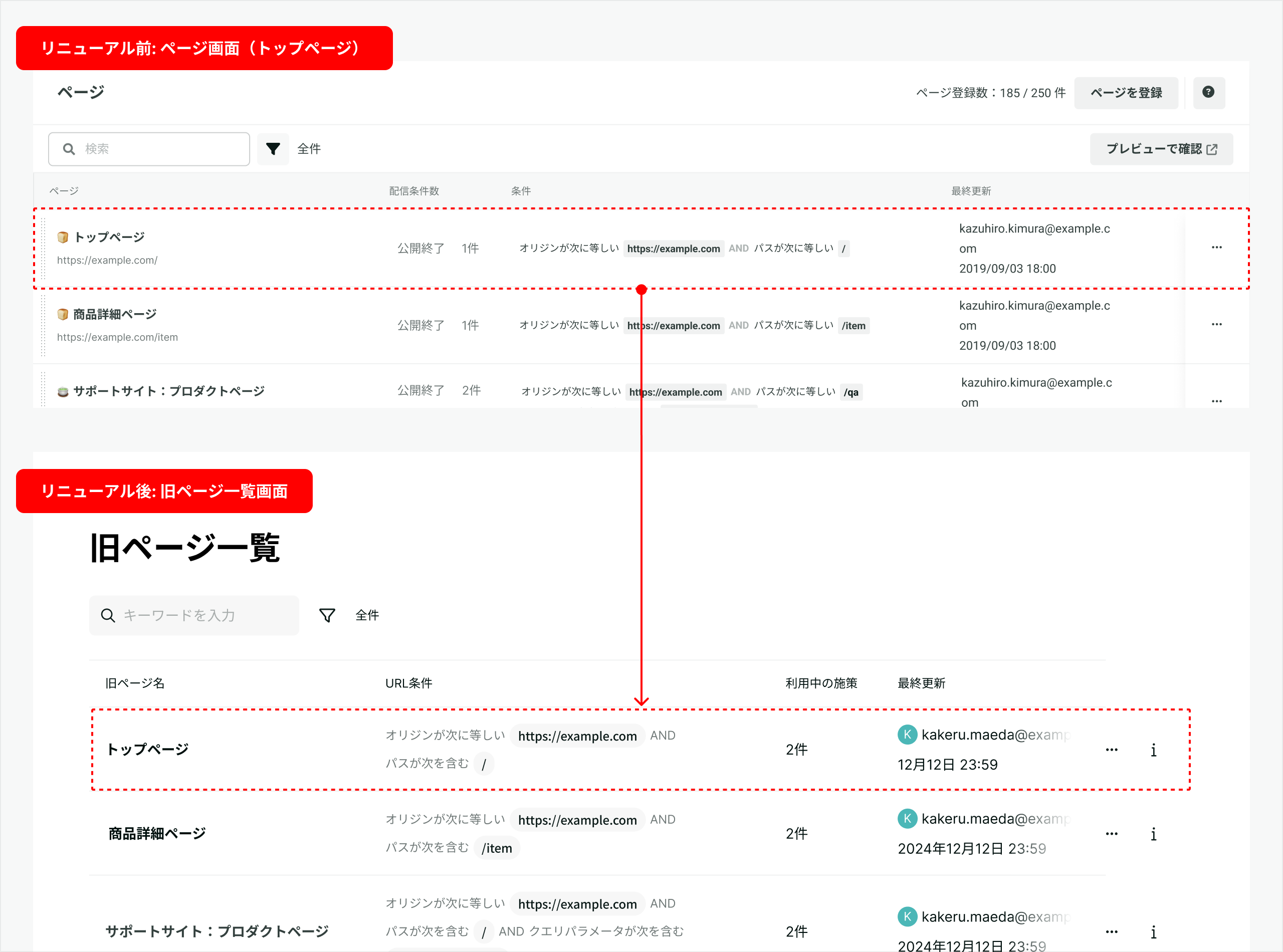Screen dimensions: 1283x952
Task: Click the info icon on 旧 トップページ row
Action: pos(1153,750)
